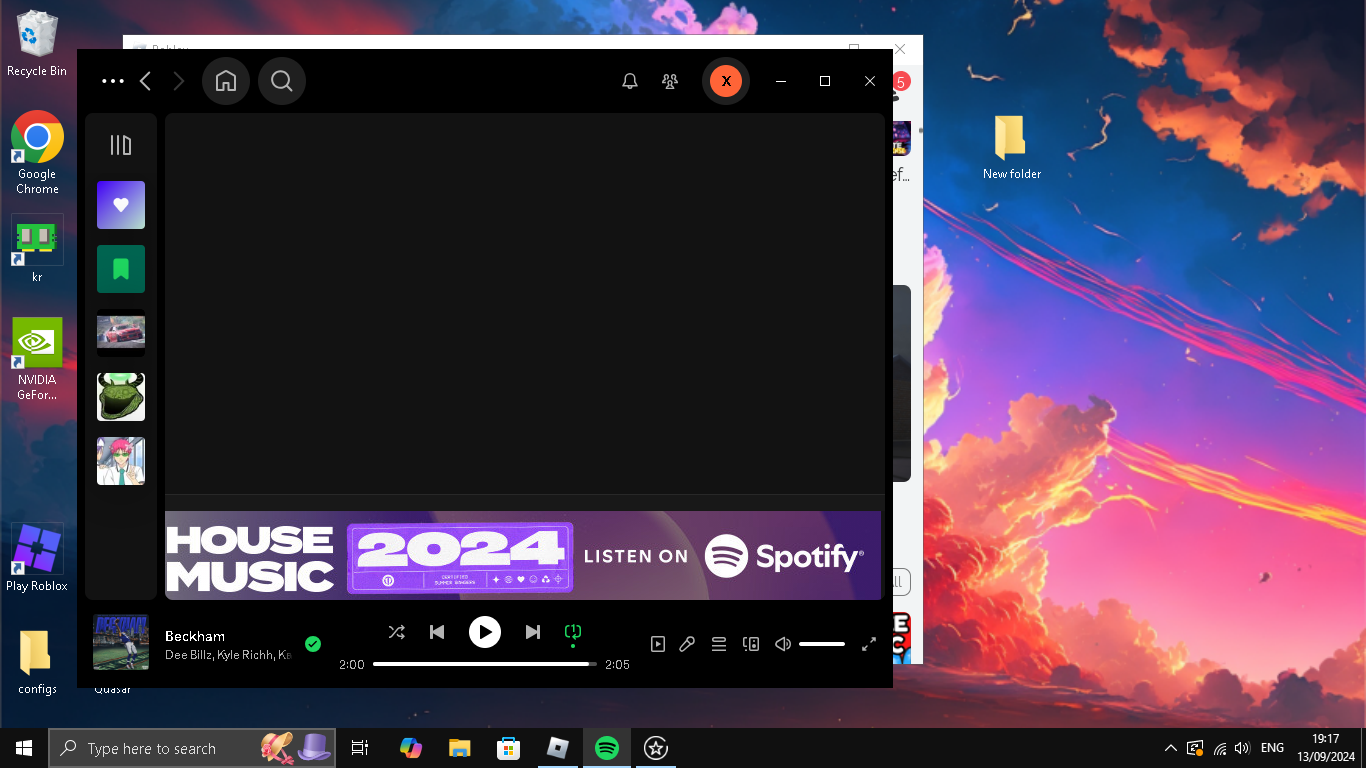1366x768 pixels.
Task: Open Your Episodes with green bookmark
Action: point(121,269)
